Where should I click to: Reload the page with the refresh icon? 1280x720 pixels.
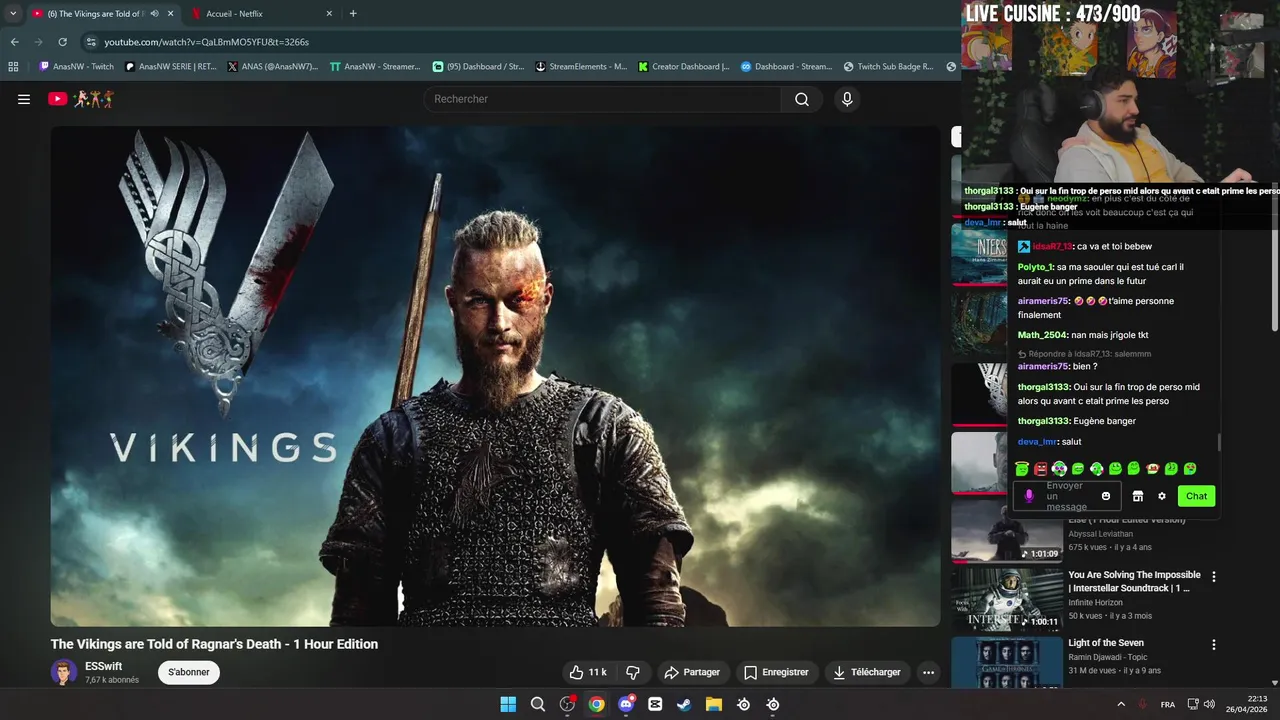coord(62,42)
